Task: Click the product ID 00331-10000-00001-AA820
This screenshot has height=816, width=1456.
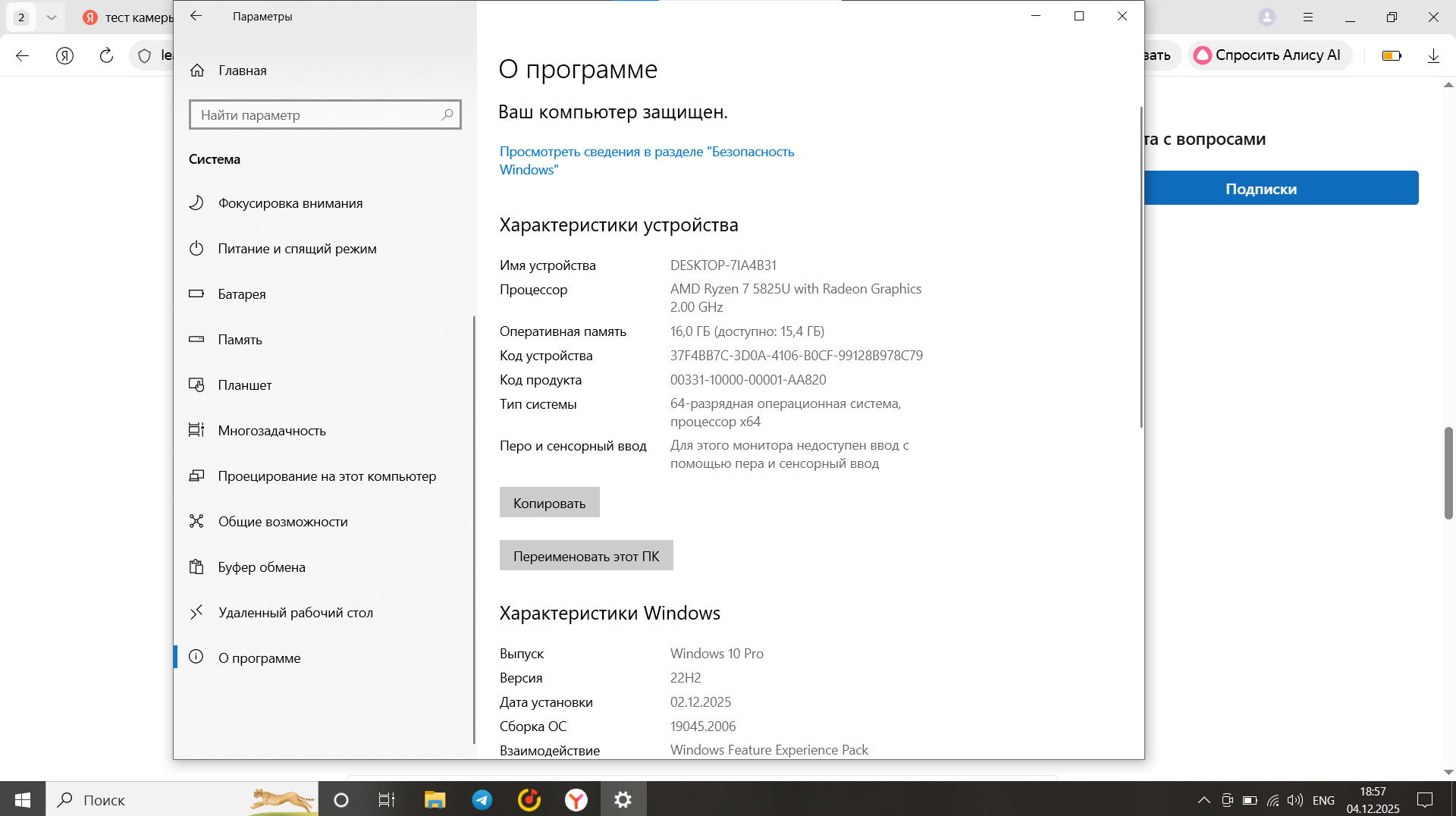Action: (748, 380)
